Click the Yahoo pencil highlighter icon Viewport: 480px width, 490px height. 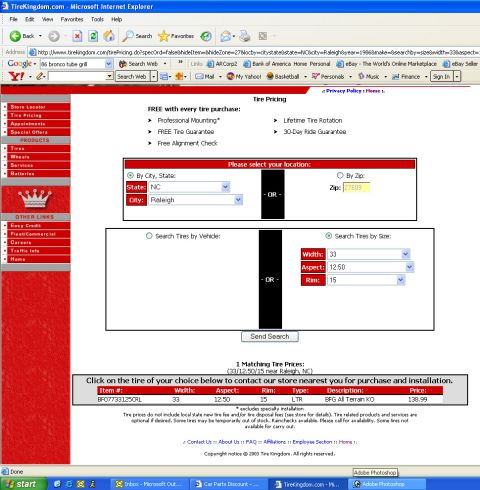pos(40,76)
